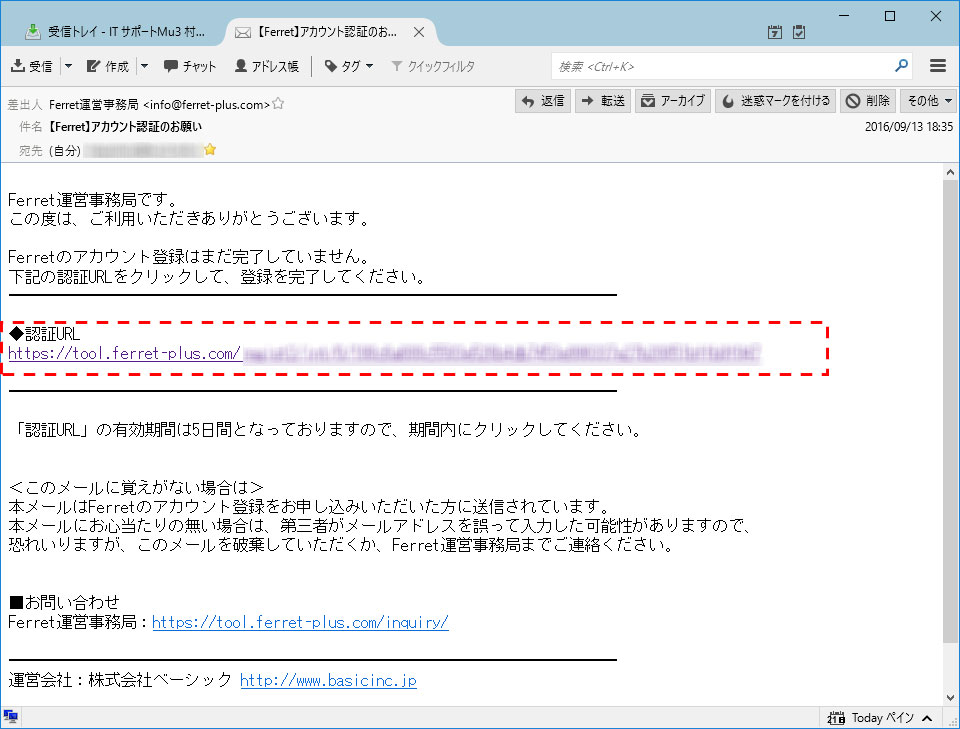Click the アーカイブ archive button
Viewport: 960px width, 729px height.
click(673, 101)
